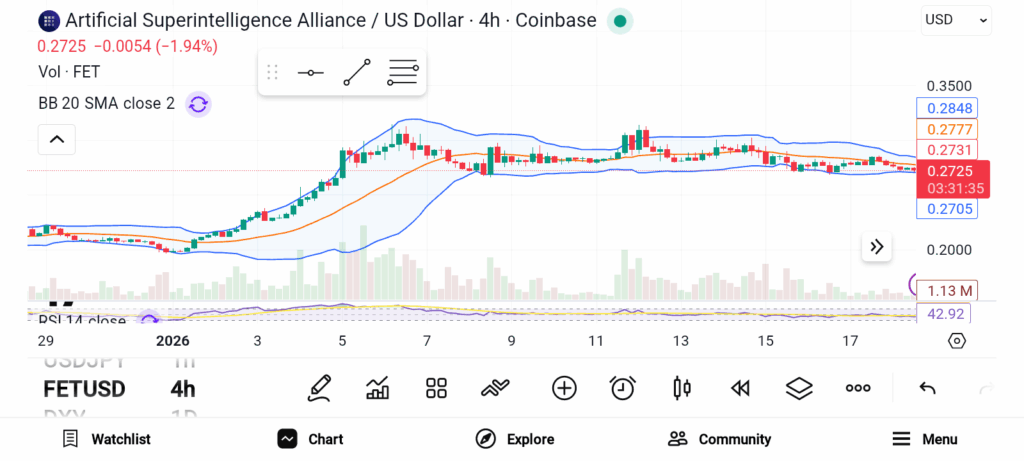
Task: Open the USD currency dropdown
Action: pos(956,20)
